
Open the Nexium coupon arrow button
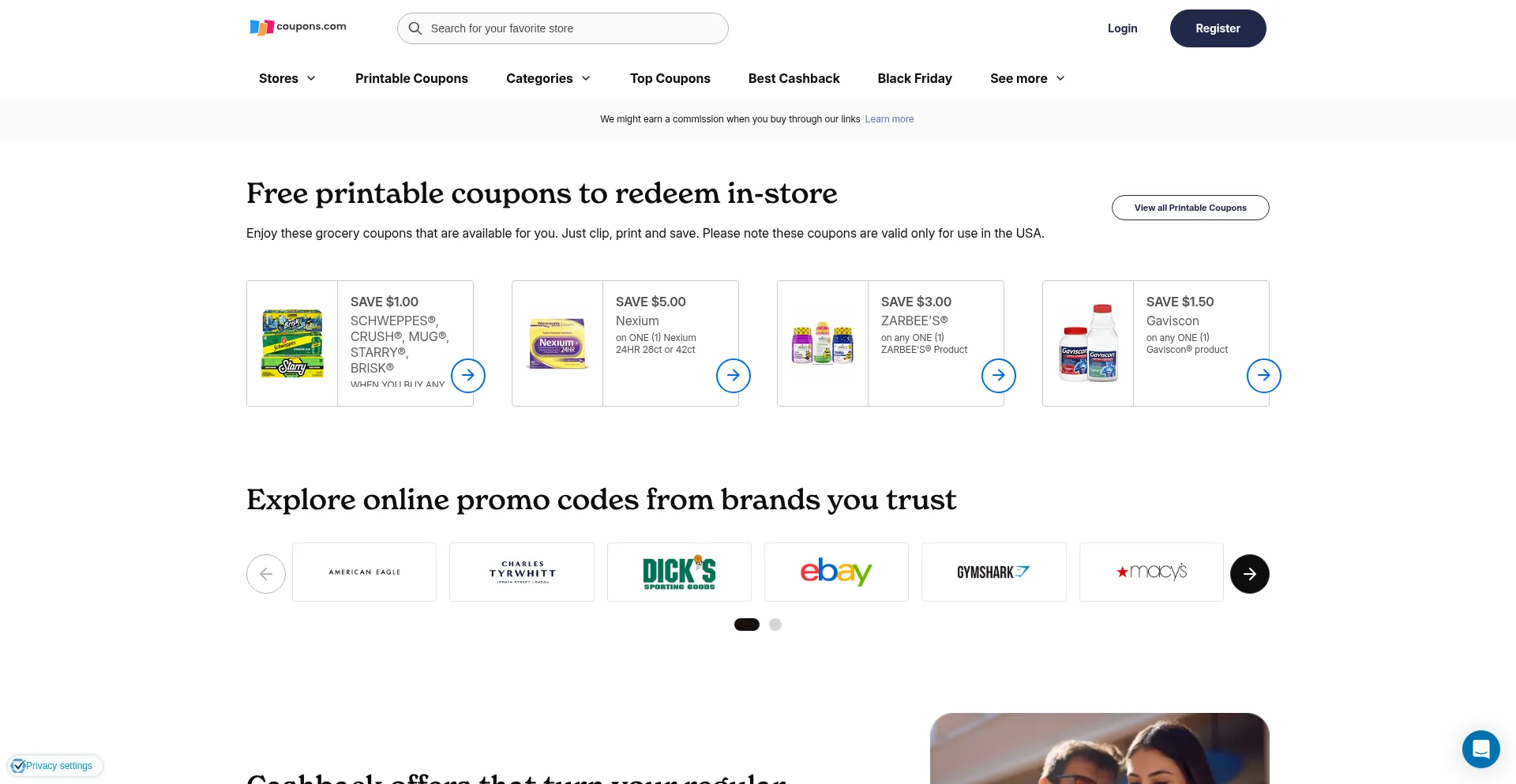734,375
